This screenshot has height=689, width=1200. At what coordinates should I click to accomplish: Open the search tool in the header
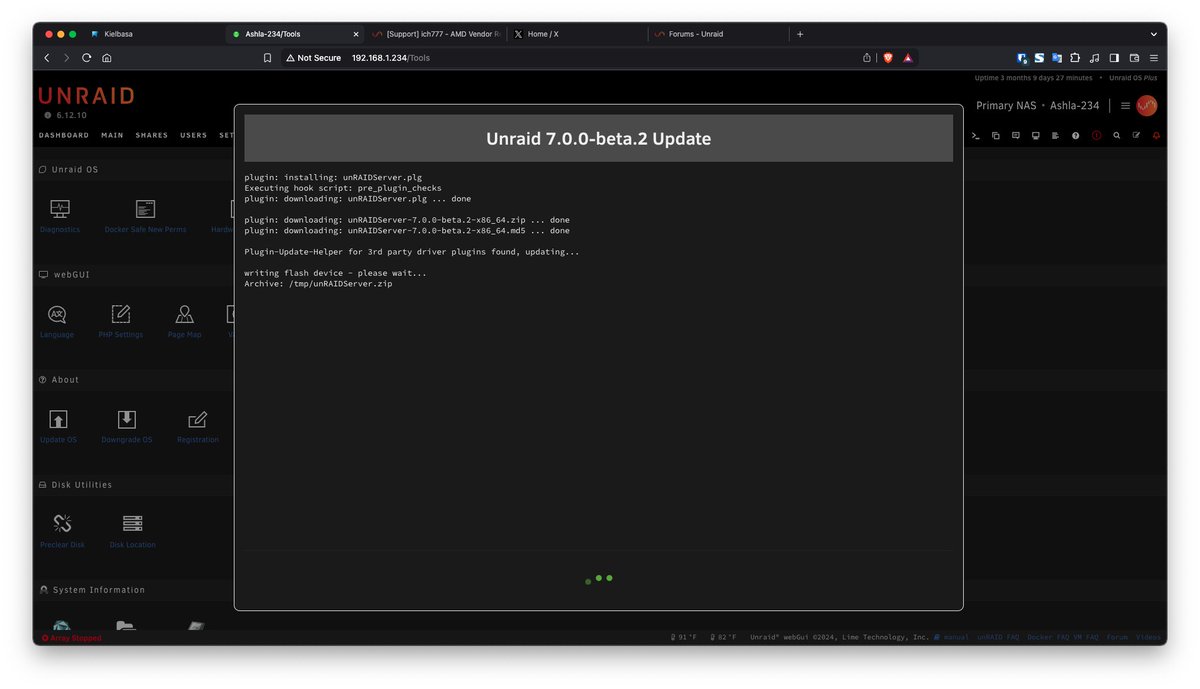(x=1117, y=135)
